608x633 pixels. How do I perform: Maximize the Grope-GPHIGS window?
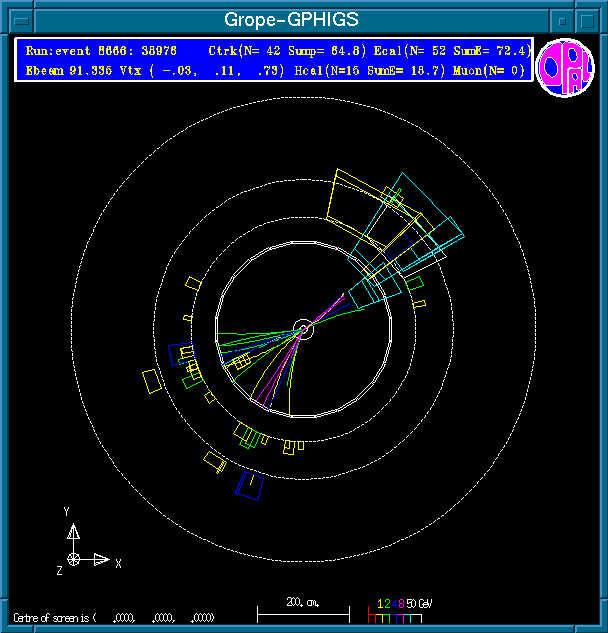[589, 19]
